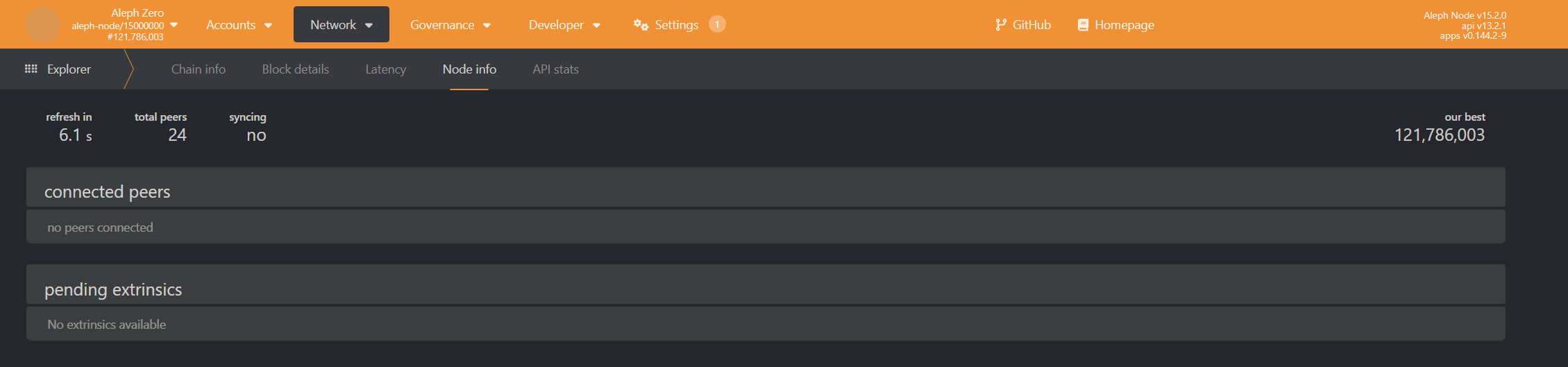Open the Latency tab
Image resolution: width=1568 pixels, height=367 pixels.
tap(386, 69)
